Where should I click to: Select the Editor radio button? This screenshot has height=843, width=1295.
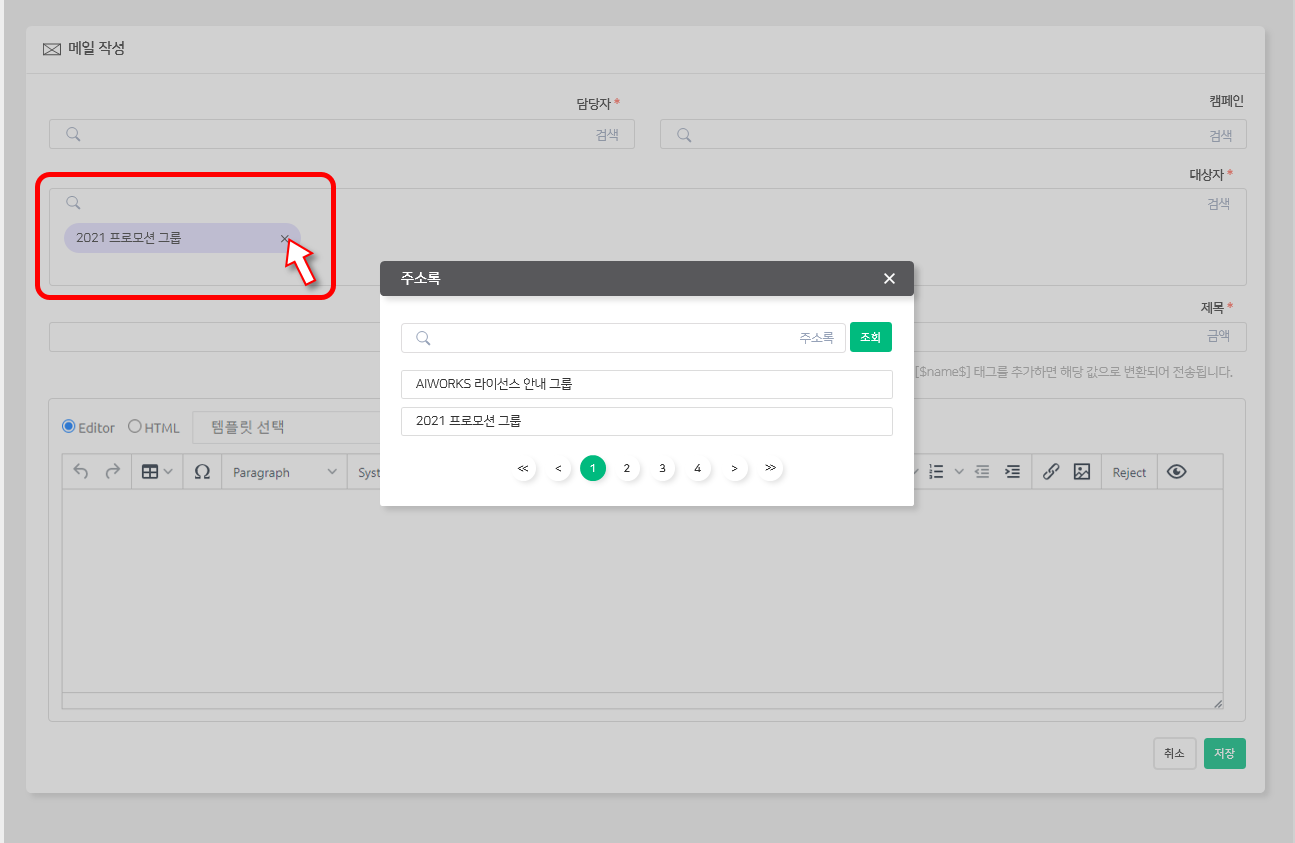69,426
